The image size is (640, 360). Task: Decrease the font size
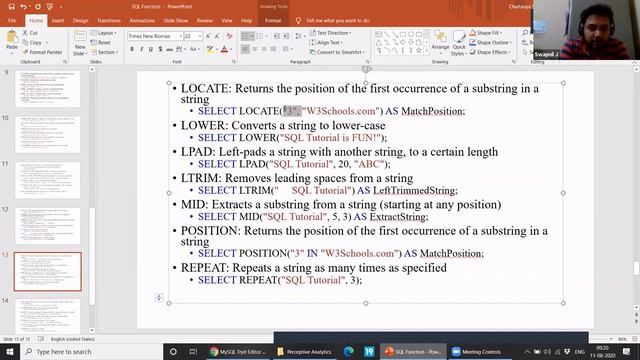coord(218,36)
